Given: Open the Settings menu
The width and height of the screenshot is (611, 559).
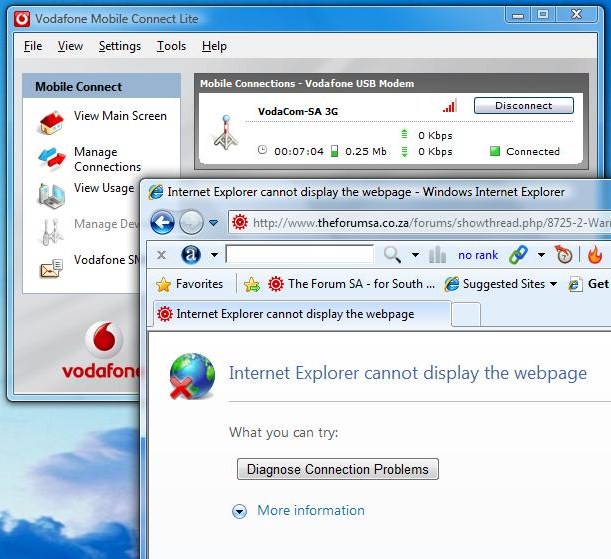Looking at the screenshot, I should 120,46.
